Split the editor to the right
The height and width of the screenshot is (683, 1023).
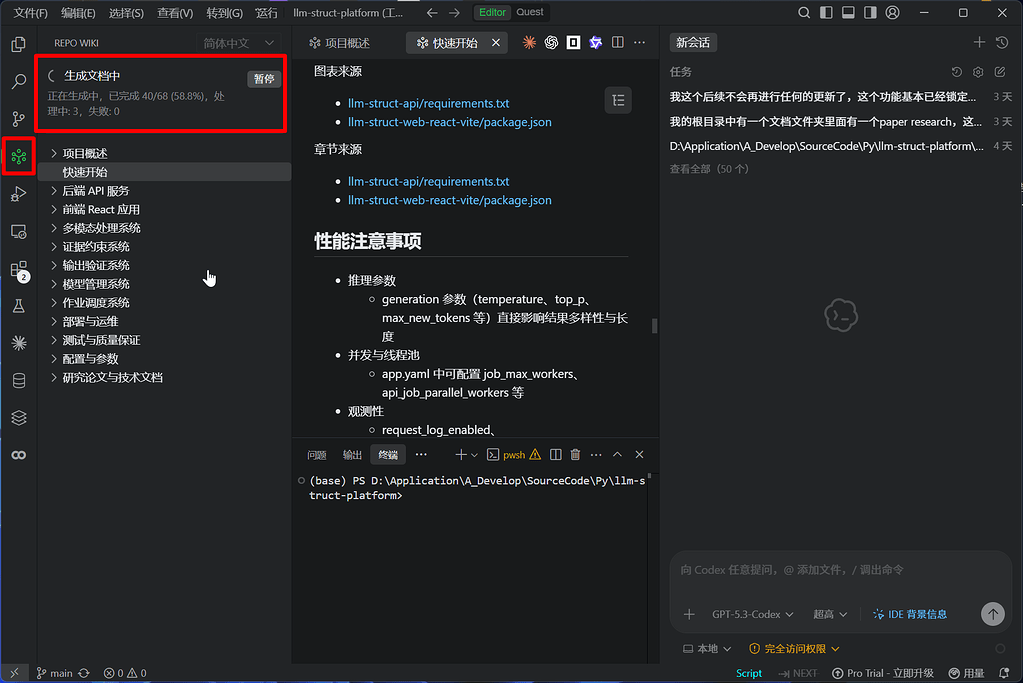(x=617, y=42)
